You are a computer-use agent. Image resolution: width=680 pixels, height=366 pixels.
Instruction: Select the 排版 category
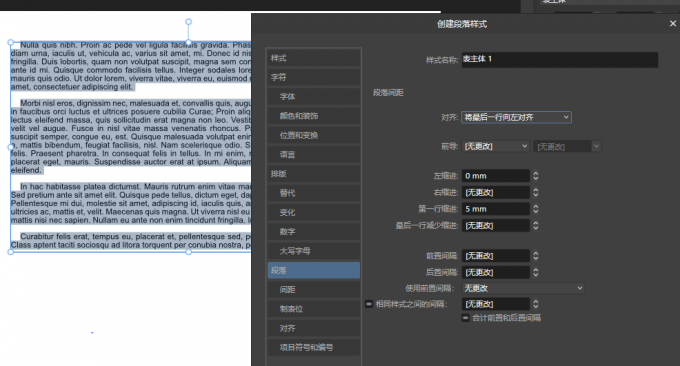tap(314, 174)
